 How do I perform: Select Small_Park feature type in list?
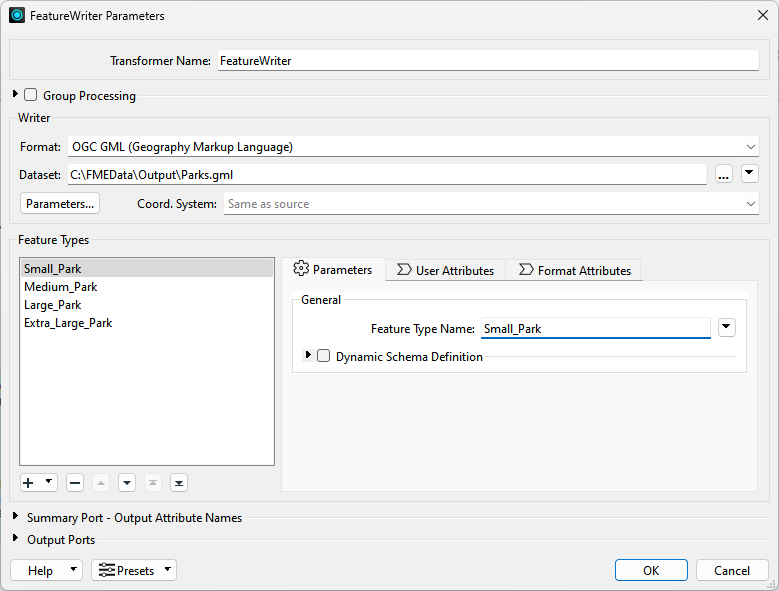coord(147,269)
